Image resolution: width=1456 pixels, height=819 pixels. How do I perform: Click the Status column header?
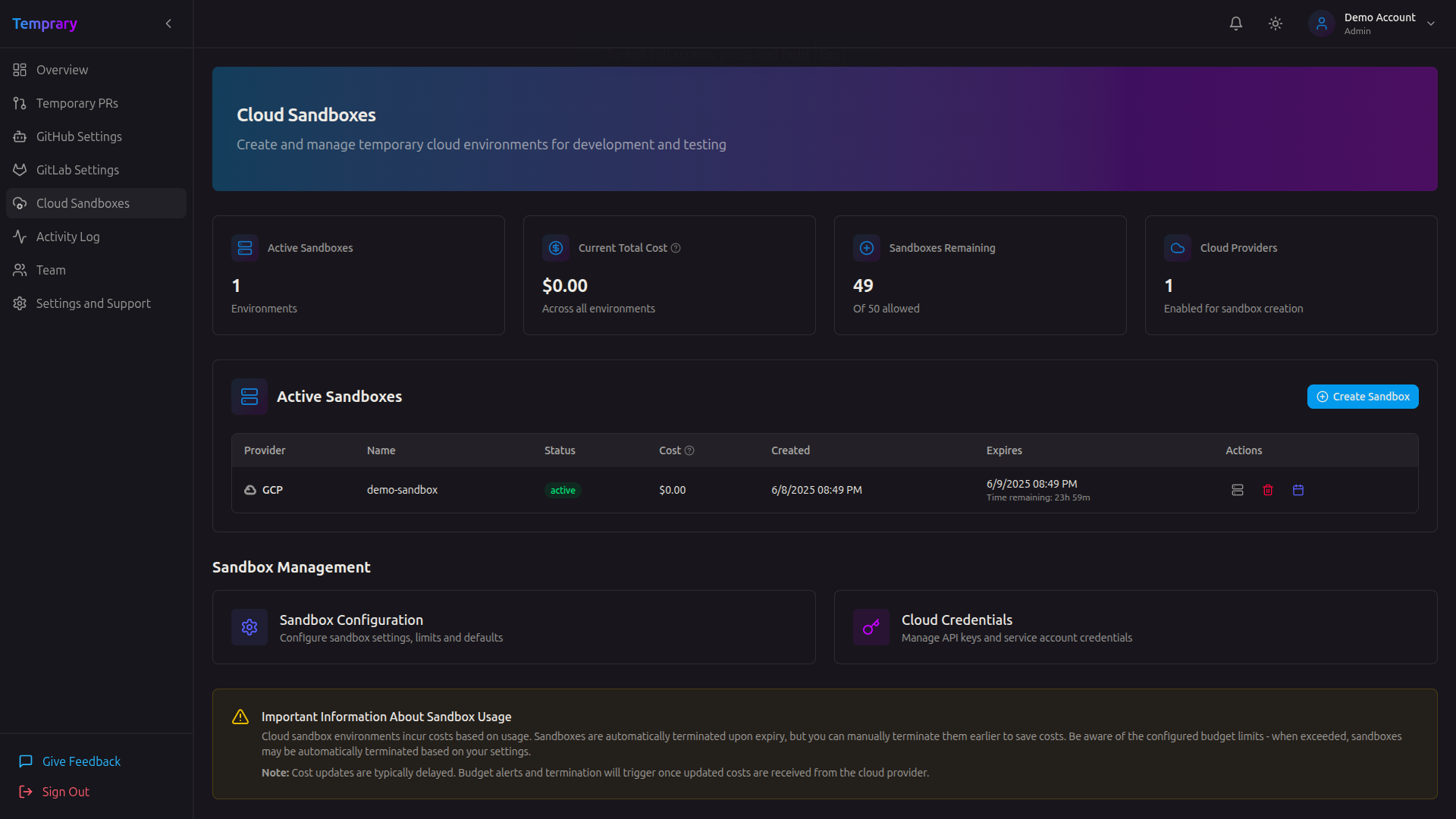point(560,450)
